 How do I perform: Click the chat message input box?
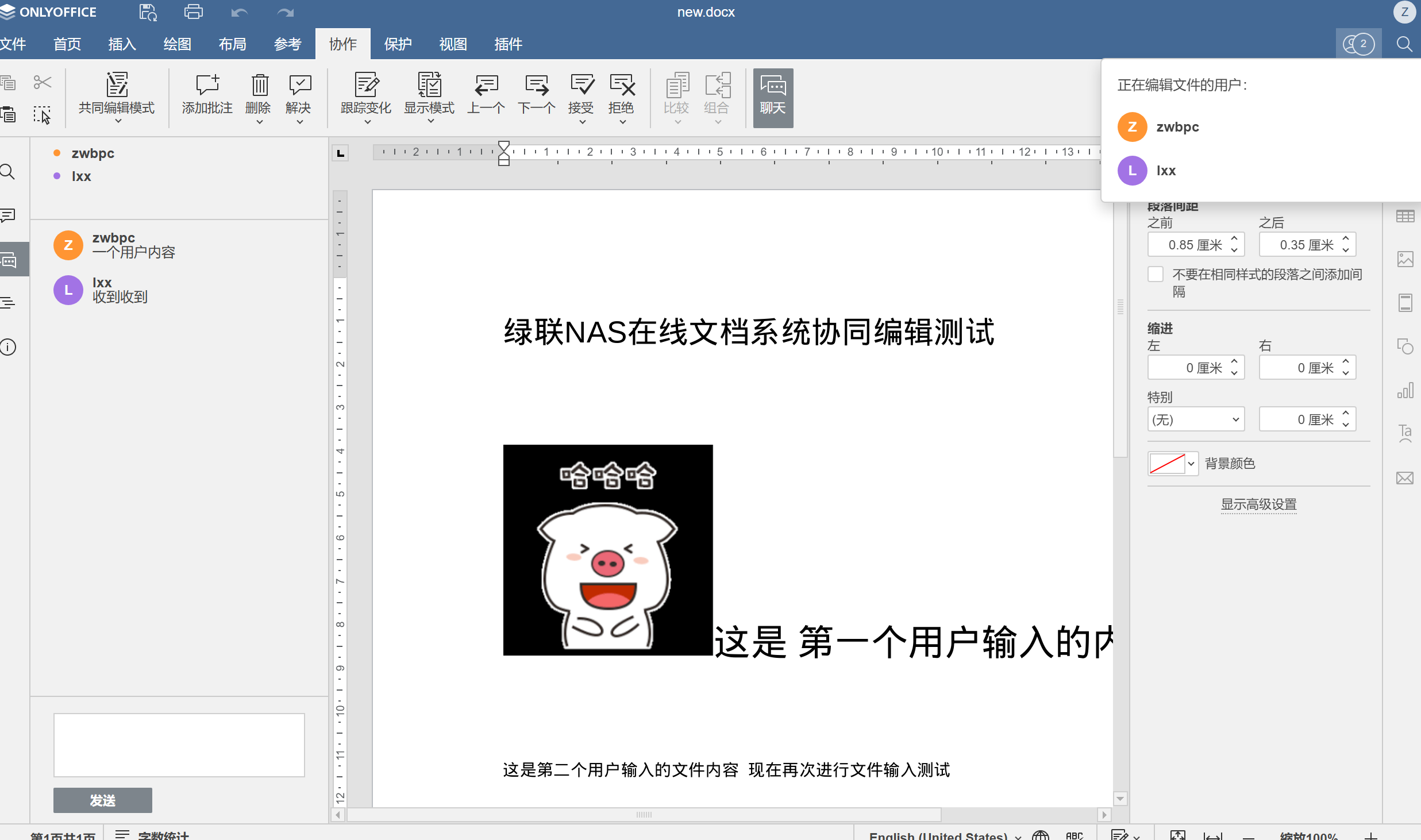[179, 745]
